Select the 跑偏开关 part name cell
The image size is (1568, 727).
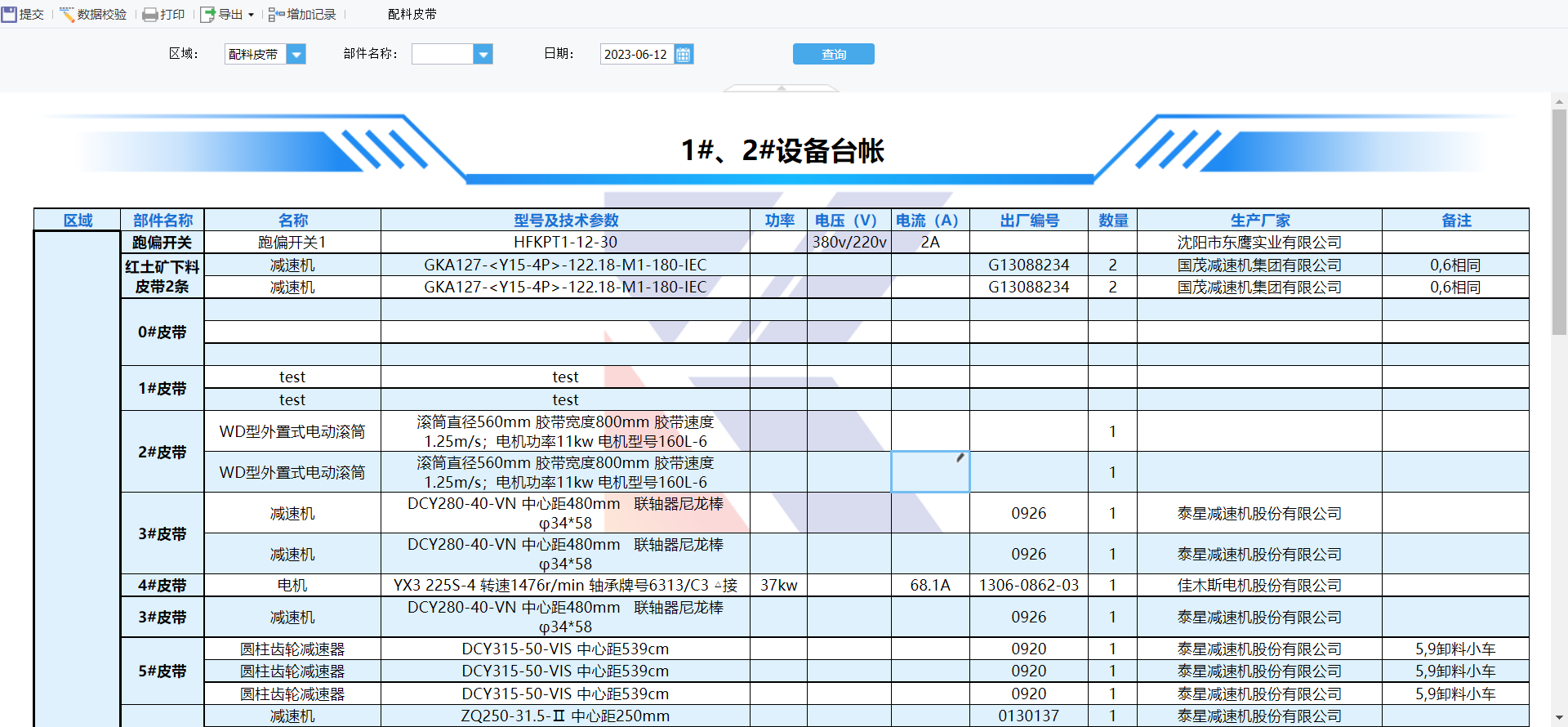(x=163, y=243)
